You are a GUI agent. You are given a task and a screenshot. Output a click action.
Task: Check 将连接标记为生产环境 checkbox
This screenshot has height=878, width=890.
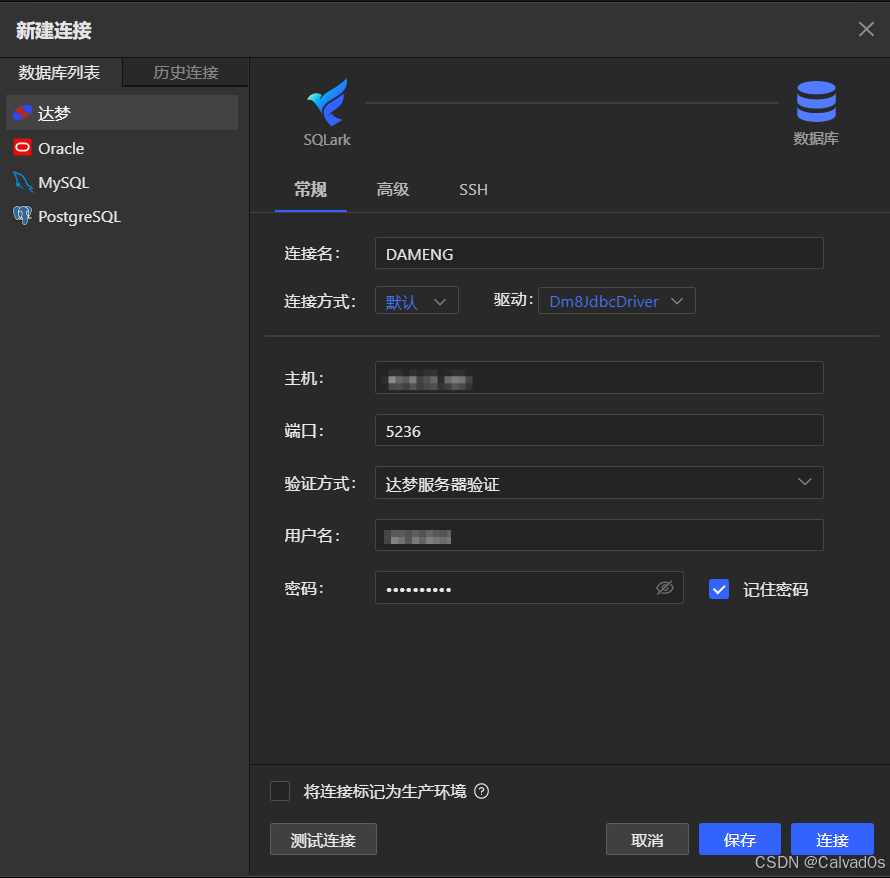coord(280,791)
